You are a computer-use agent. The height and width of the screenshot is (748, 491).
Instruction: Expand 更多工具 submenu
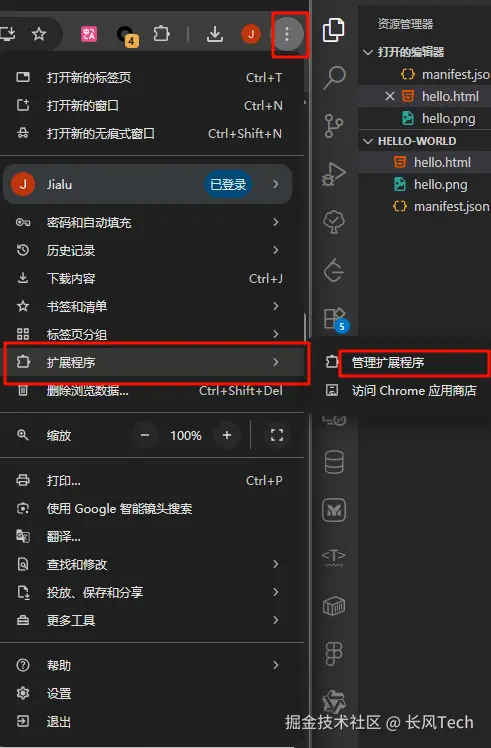pos(152,620)
